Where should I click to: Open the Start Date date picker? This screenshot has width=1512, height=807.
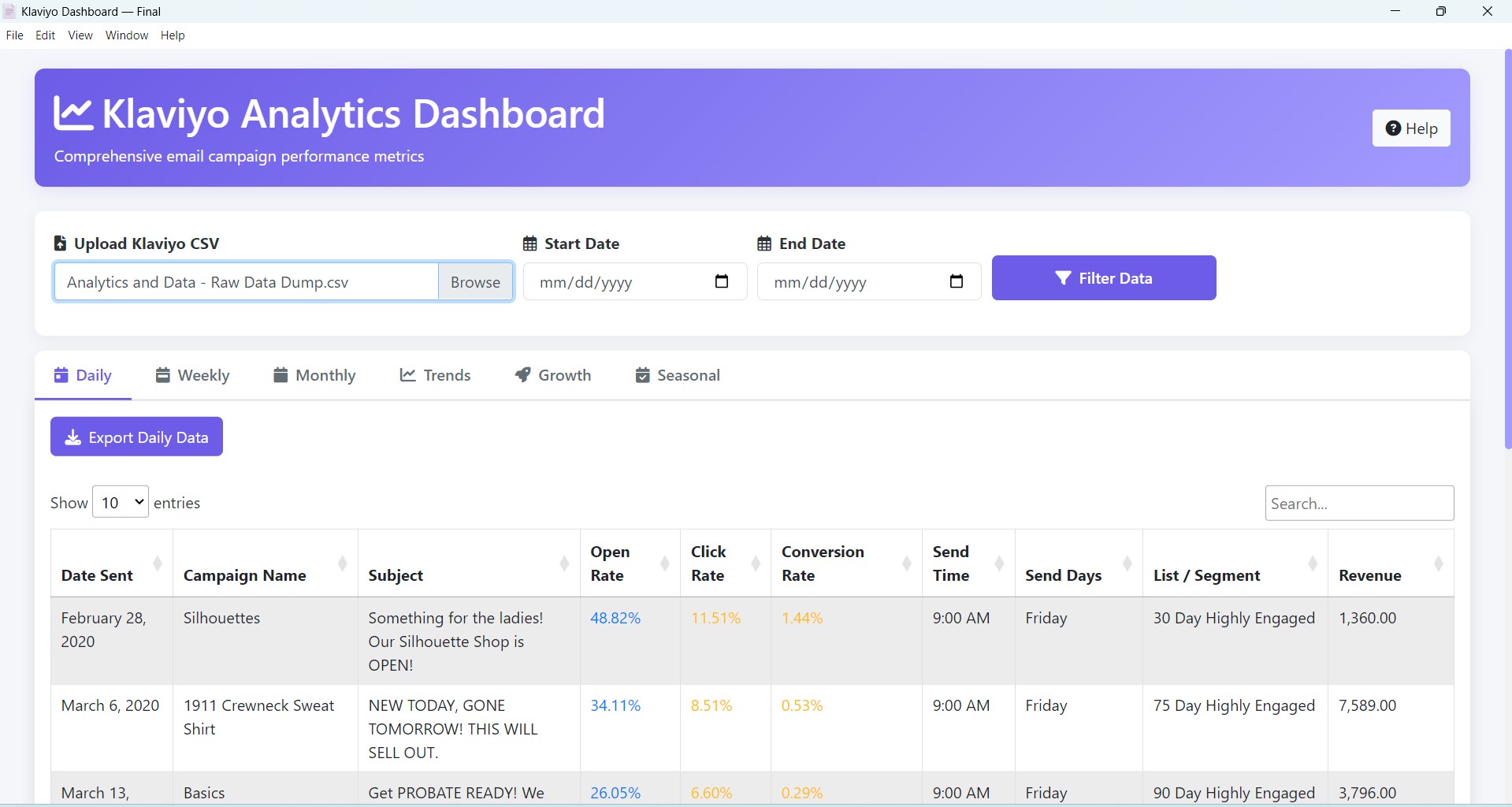pyautogui.click(x=722, y=281)
